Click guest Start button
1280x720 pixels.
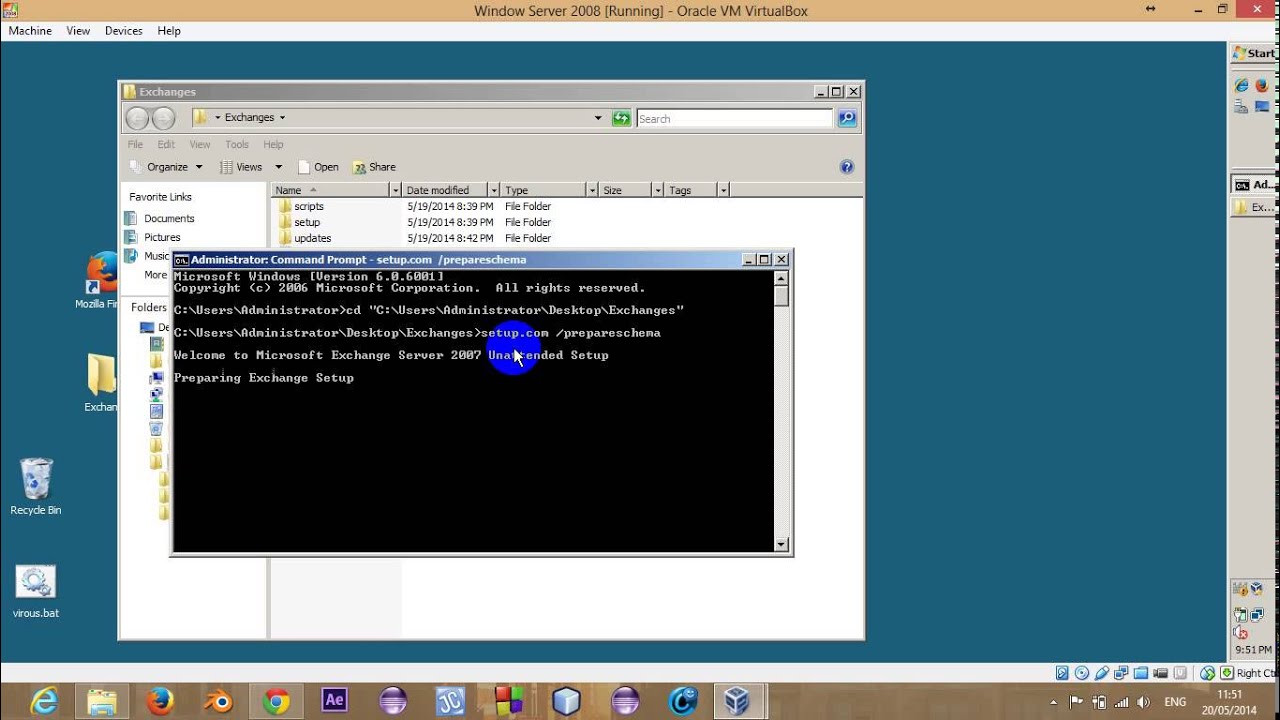pos(1253,53)
